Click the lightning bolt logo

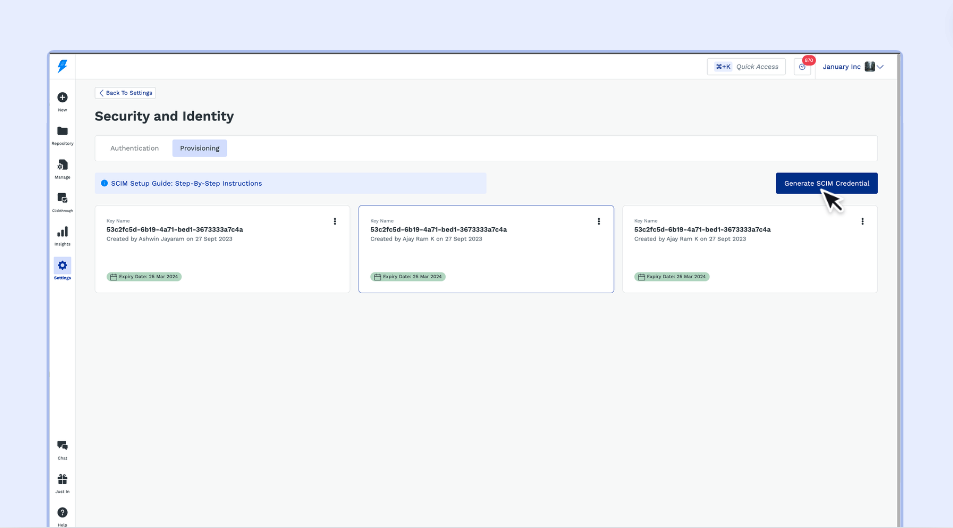pyautogui.click(x=62, y=66)
